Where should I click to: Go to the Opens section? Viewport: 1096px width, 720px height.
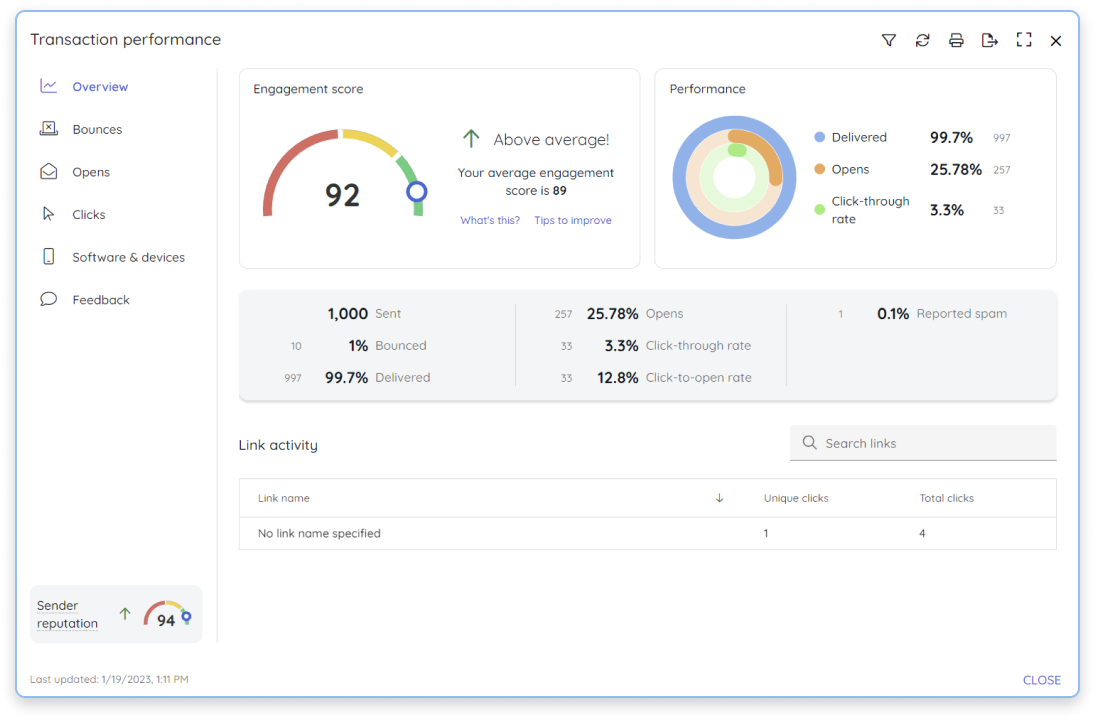91,172
